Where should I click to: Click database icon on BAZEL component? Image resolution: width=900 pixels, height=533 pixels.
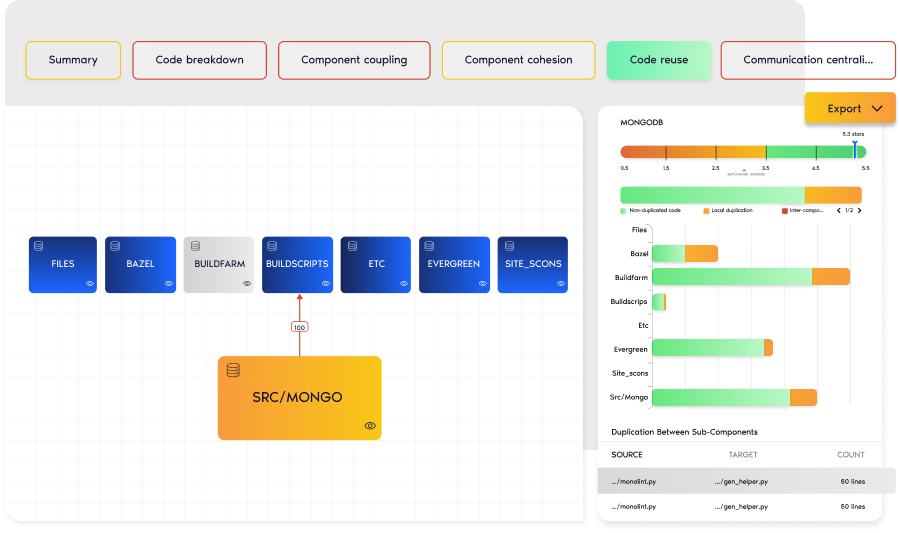click(x=115, y=246)
